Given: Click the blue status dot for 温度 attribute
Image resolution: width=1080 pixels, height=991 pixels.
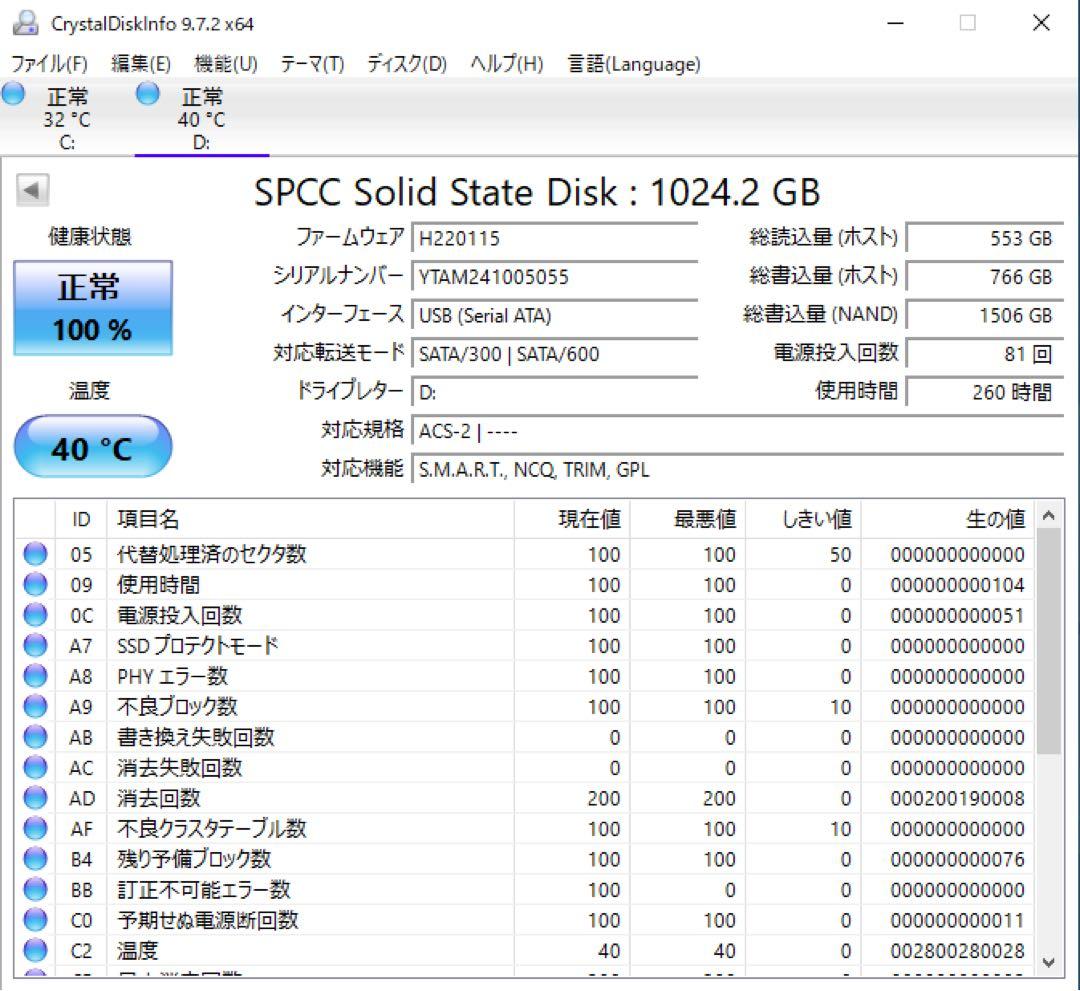Looking at the screenshot, I should (35, 950).
